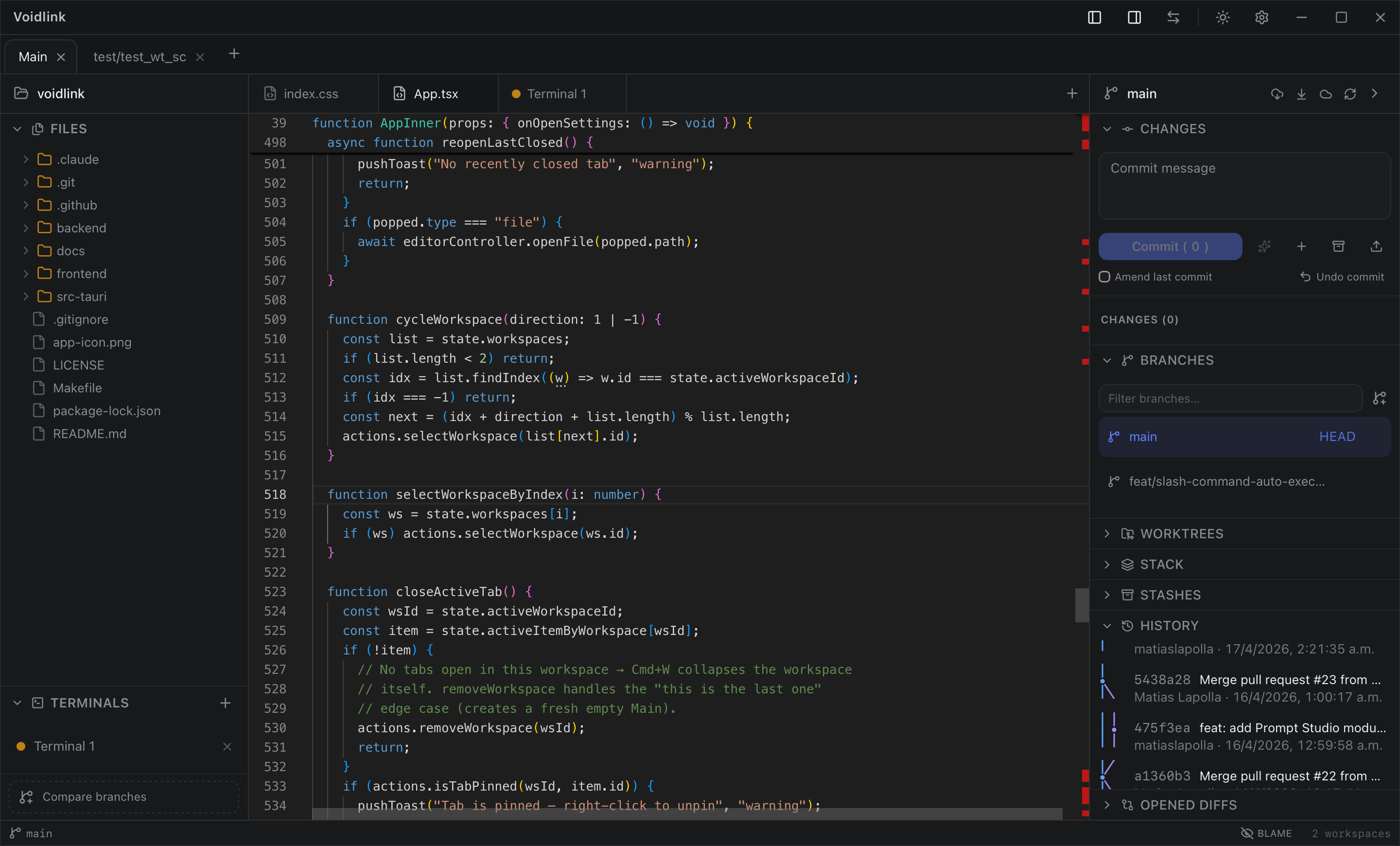The height and width of the screenshot is (846, 1400).
Task: Close the test/test_wt_sc workspace tab
Action: pyautogui.click(x=199, y=57)
